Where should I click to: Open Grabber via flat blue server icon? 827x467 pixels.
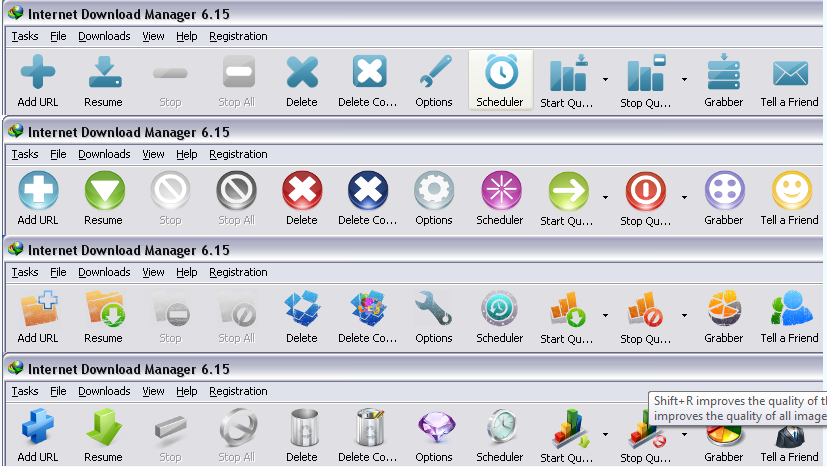[x=724, y=72]
